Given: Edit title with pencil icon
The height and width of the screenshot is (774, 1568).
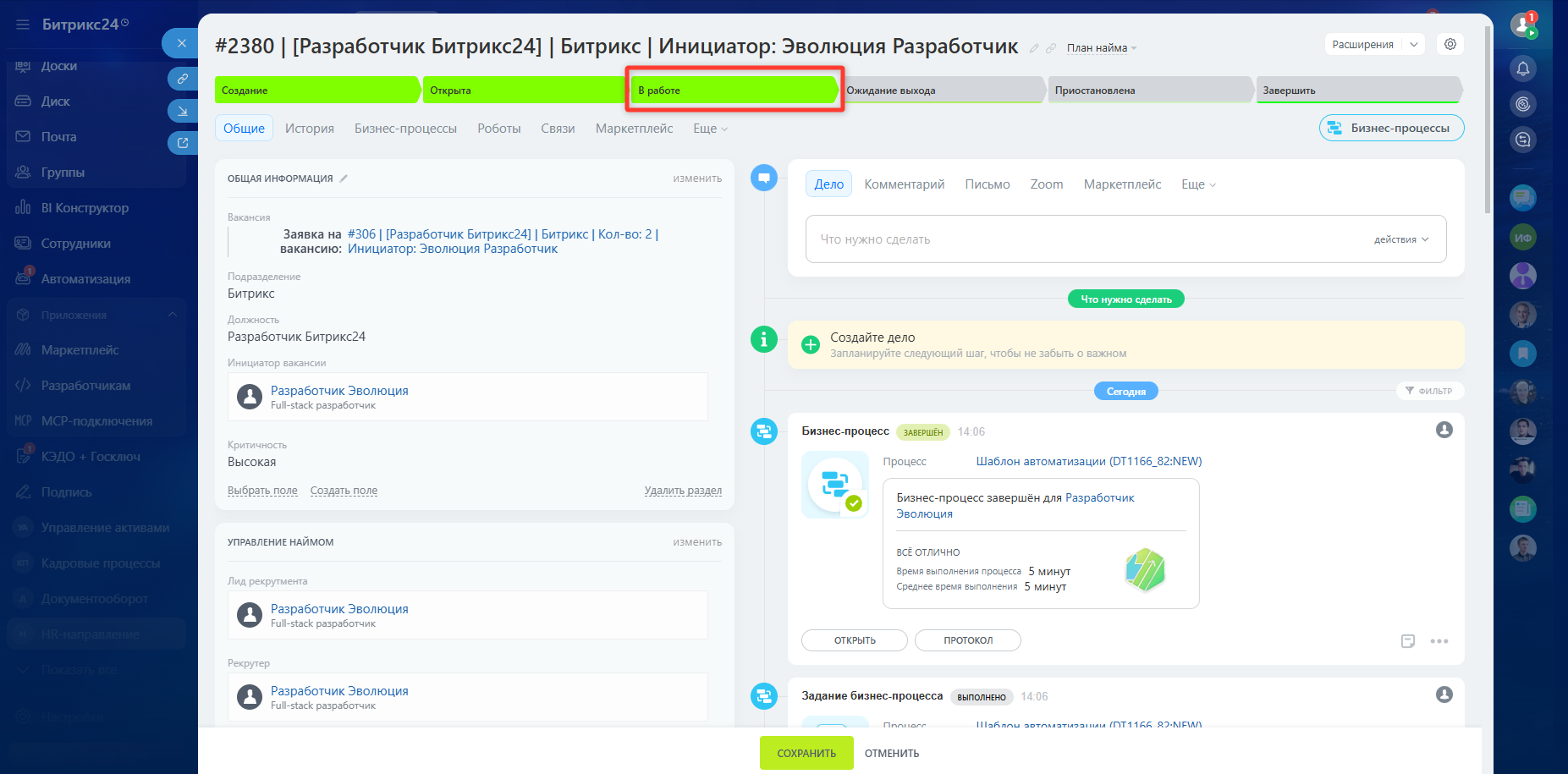Looking at the screenshot, I should (x=1034, y=48).
